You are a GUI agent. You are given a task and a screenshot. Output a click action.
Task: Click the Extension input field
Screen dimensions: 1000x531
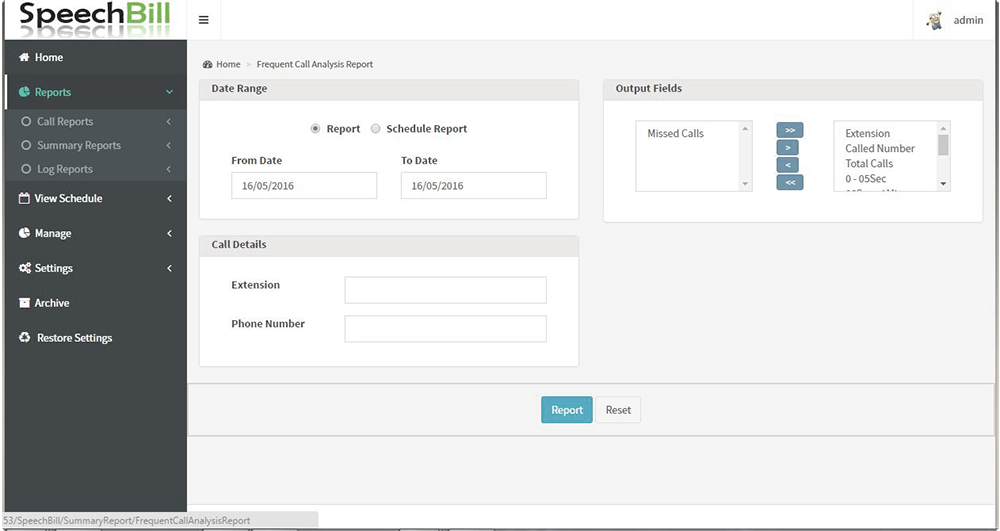pyautogui.click(x=445, y=290)
